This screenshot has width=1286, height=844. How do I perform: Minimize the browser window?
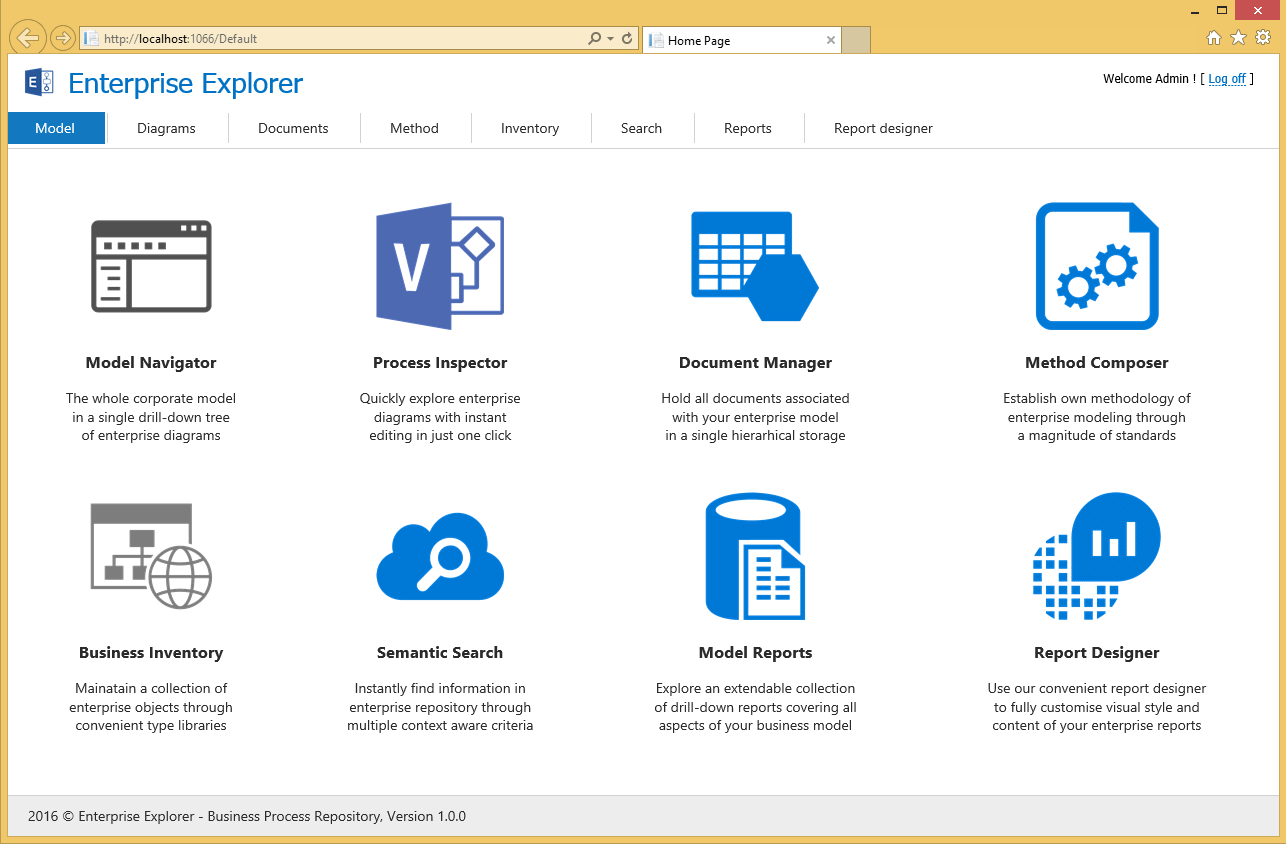(x=1193, y=10)
